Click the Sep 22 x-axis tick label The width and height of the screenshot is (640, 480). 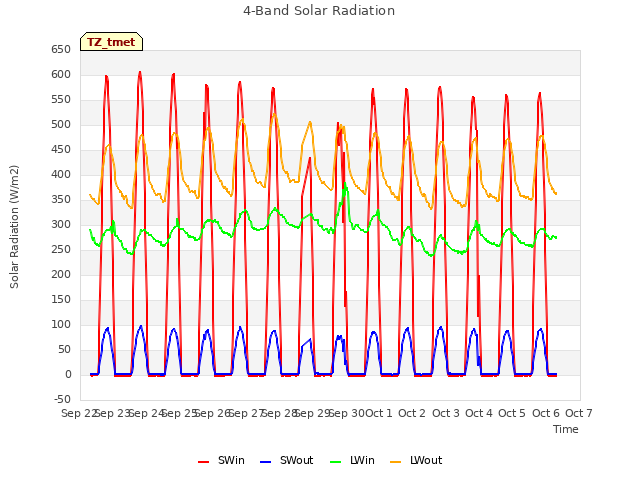pos(78,413)
